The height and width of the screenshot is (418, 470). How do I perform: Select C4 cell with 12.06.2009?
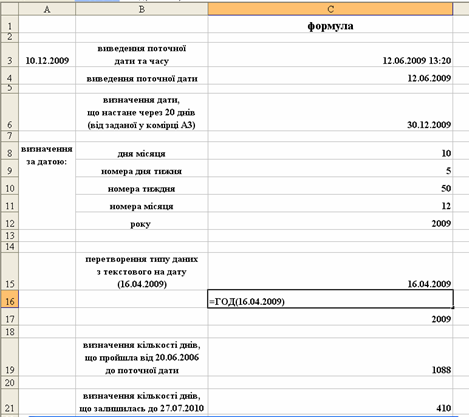[x=330, y=76]
